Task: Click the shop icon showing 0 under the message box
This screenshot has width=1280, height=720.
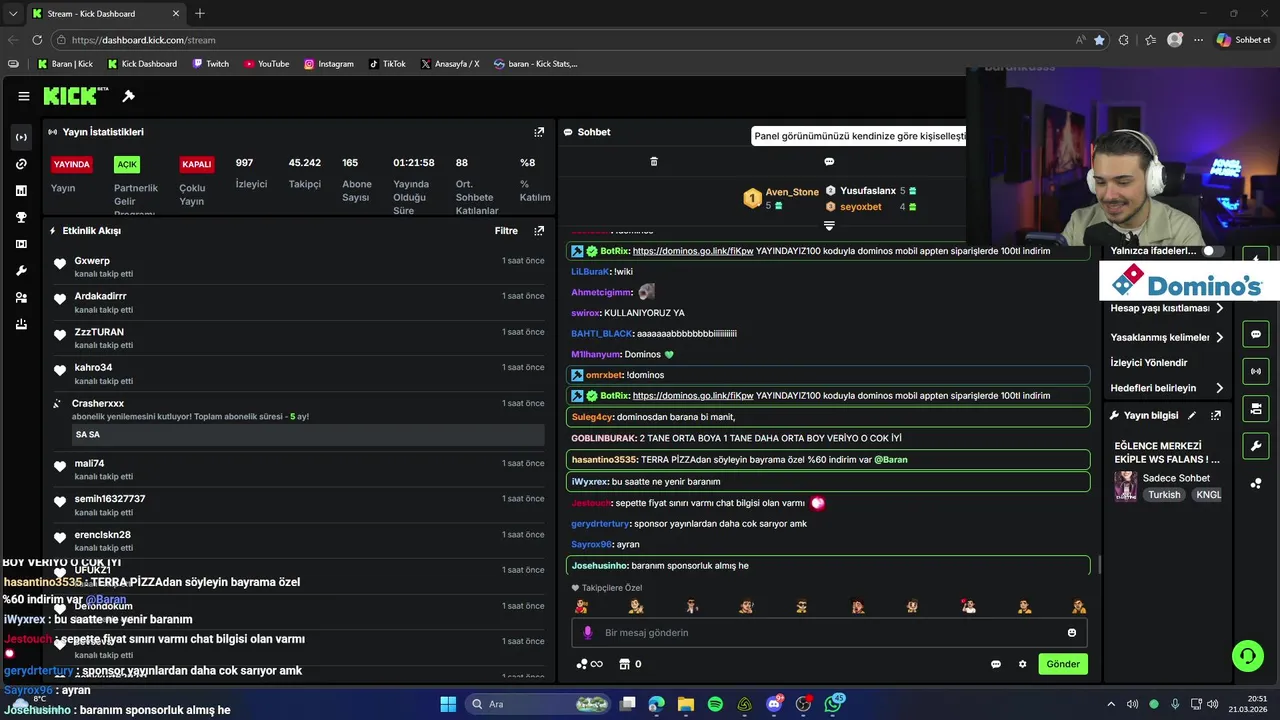Action: (629, 664)
